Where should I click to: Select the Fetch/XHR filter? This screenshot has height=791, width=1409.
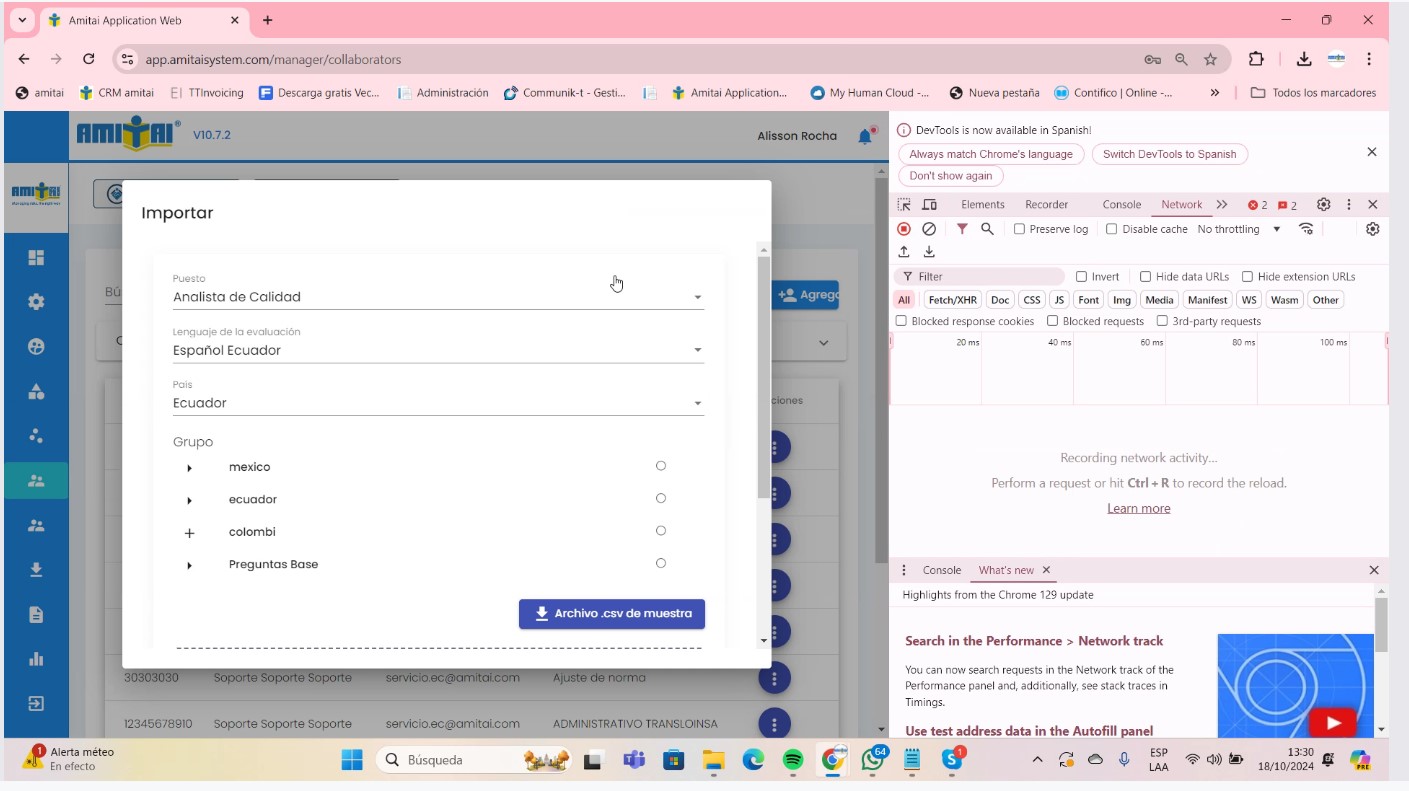pyautogui.click(x=952, y=300)
